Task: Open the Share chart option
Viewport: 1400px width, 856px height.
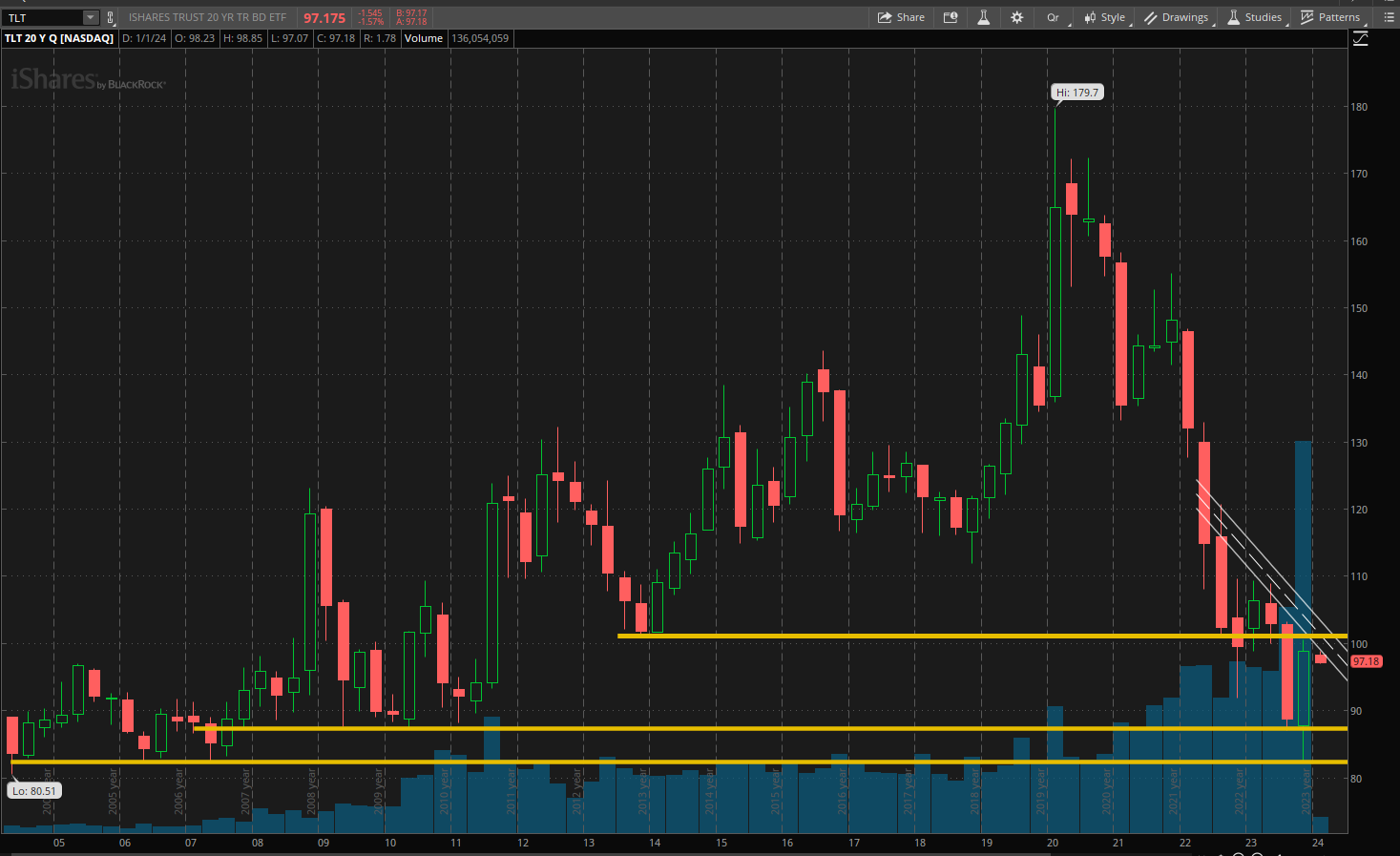Action: (901, 17)
